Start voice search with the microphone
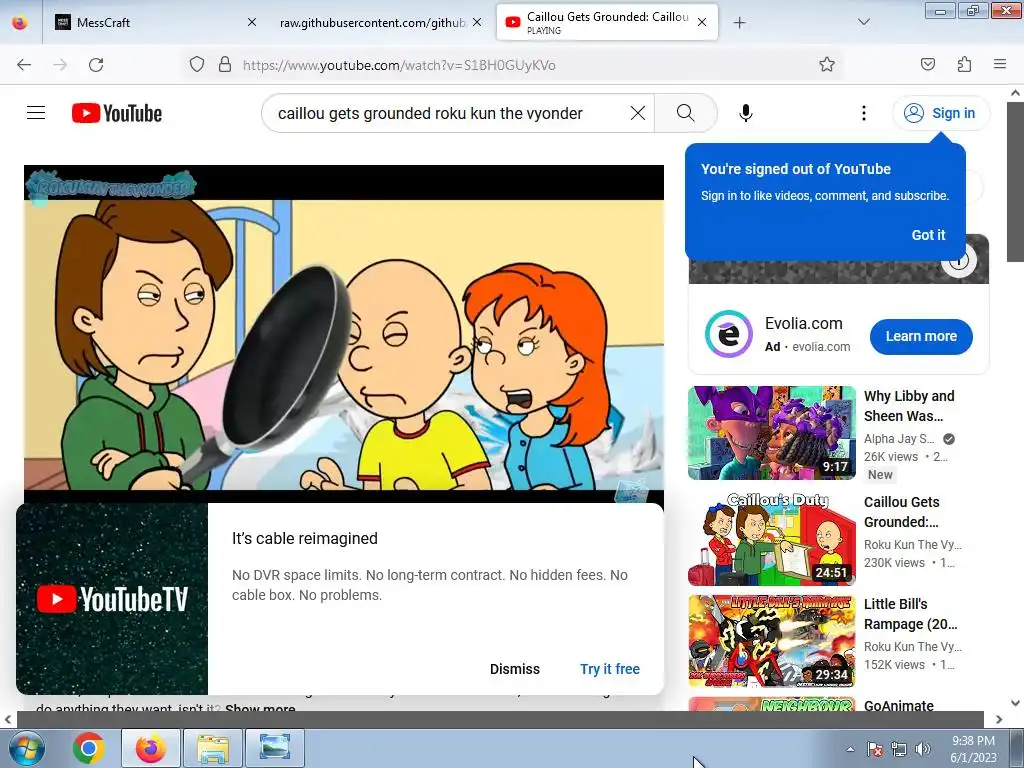 coord(746,113)
